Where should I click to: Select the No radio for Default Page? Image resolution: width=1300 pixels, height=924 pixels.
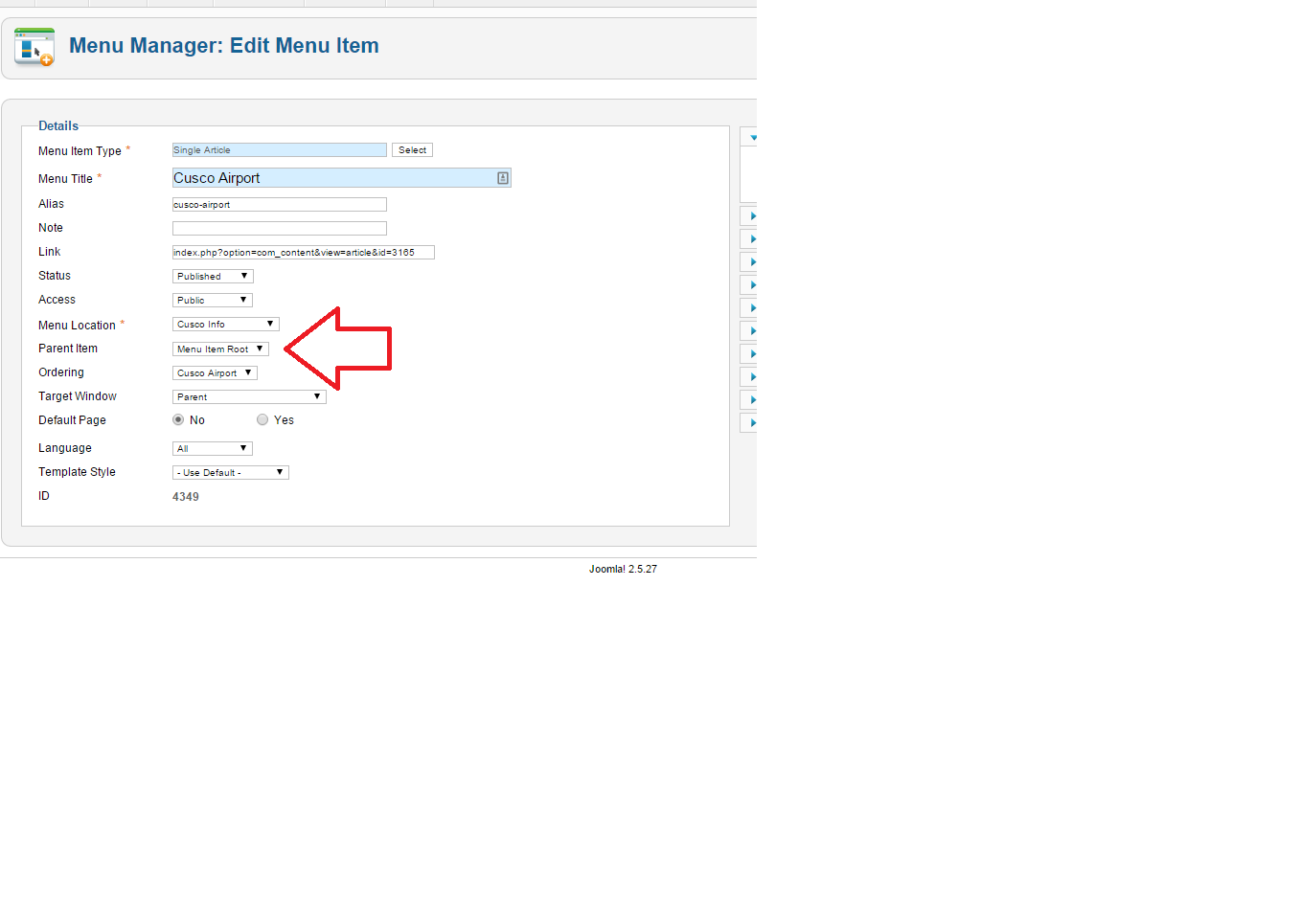[x=178, y=419]
